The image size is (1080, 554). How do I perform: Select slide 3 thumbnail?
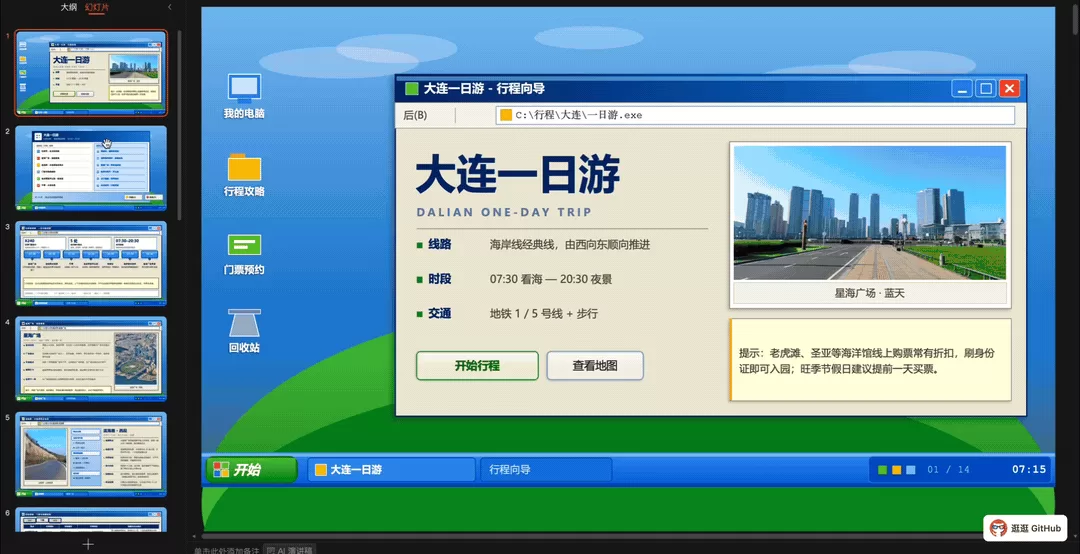pyautogui.click(x=91, y=263)
